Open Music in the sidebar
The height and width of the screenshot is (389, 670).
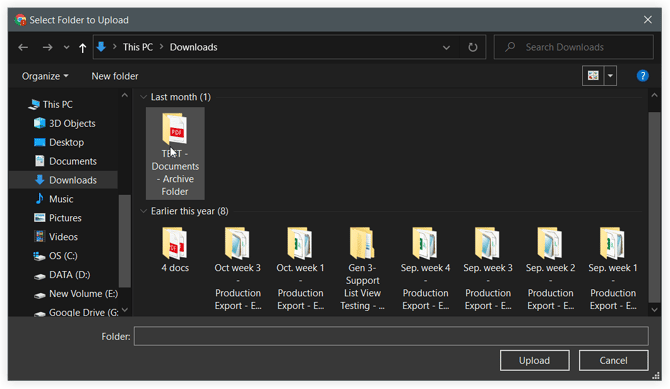54,199
